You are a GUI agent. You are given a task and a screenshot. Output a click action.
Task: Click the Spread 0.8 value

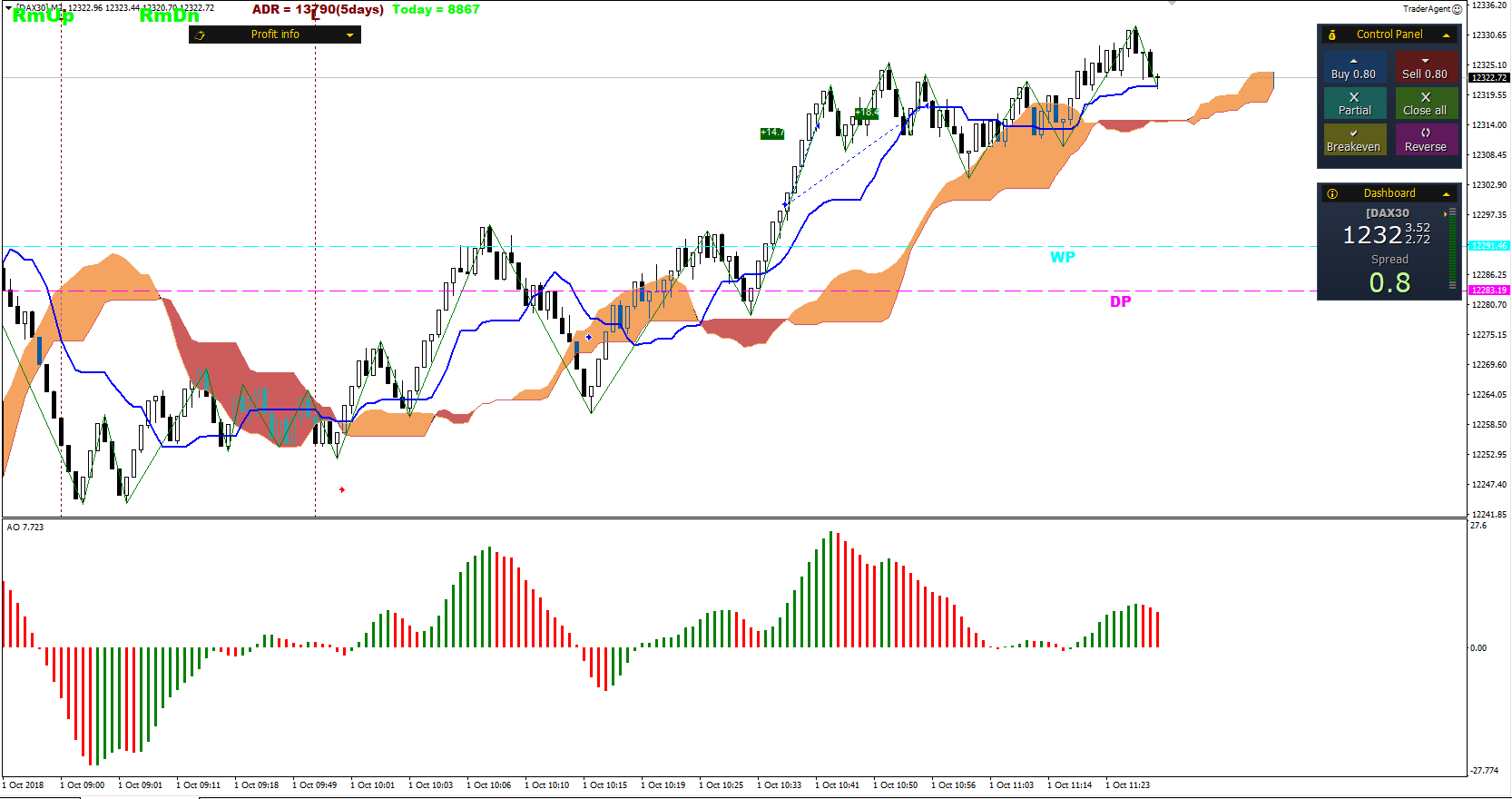(1389, 283)
